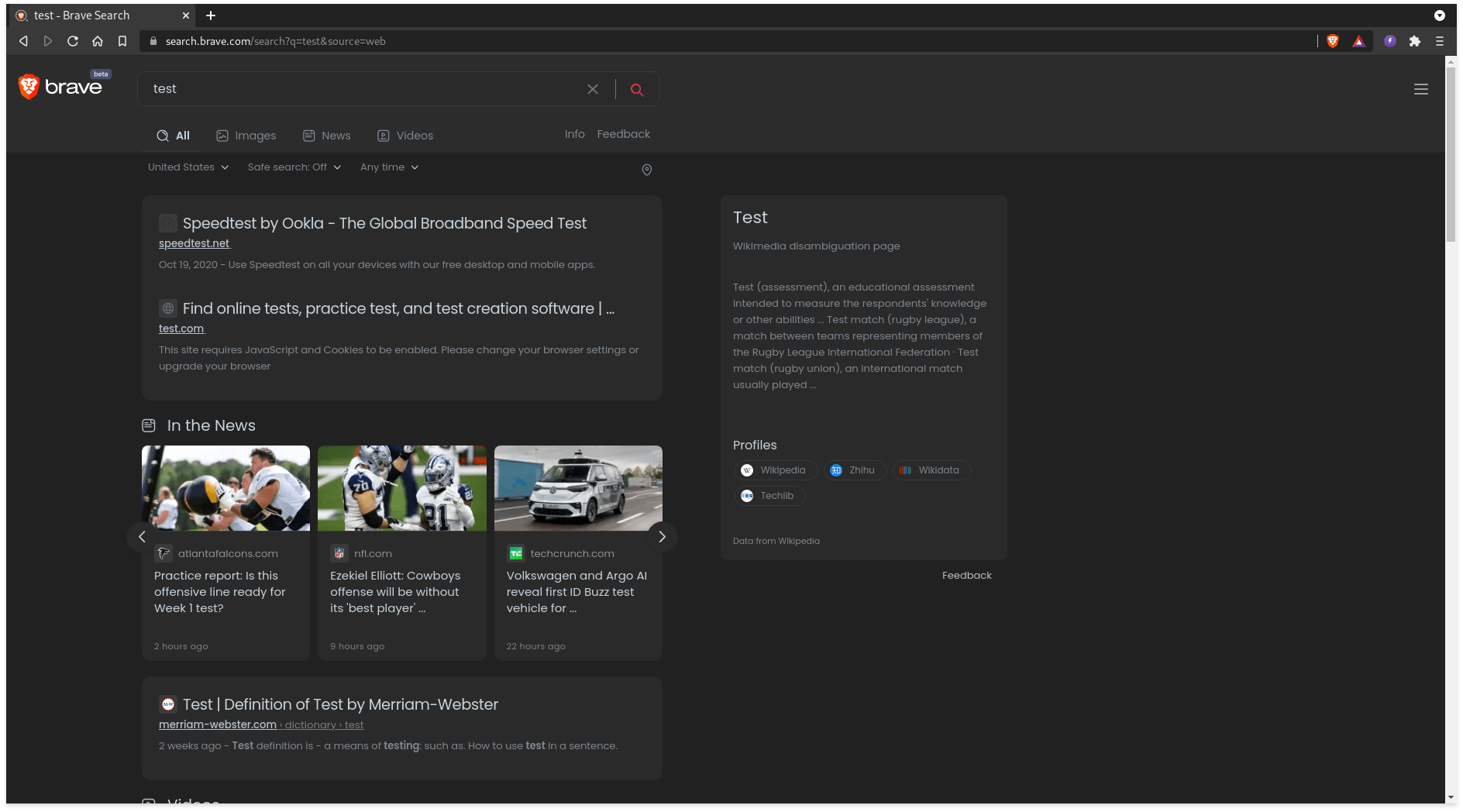Screen dimensions: 1463x812
Task: Go to browser home page
Action: click(98, 41)
